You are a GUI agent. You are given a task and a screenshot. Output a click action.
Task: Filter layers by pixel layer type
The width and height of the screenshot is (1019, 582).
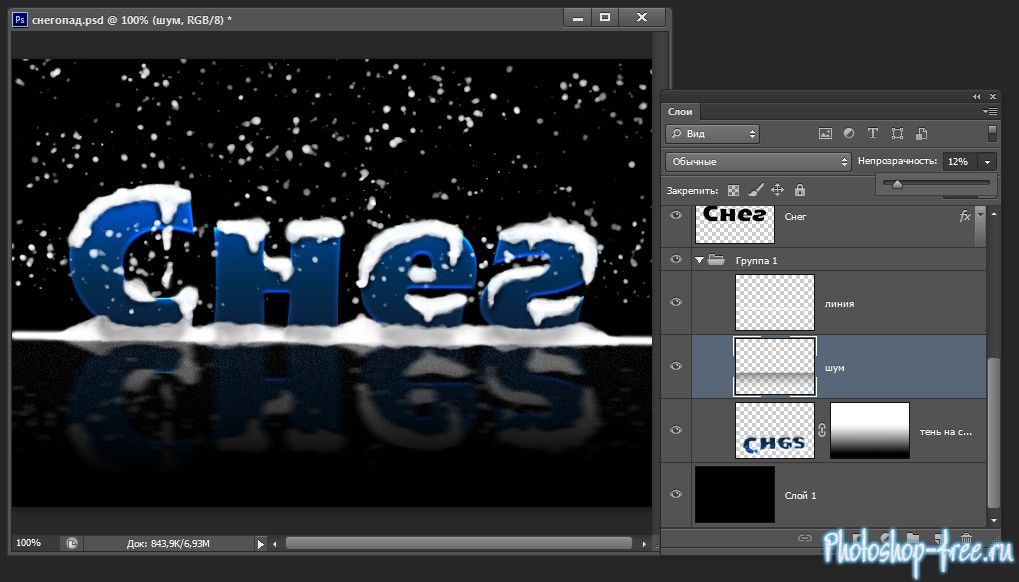click(825, 133)
